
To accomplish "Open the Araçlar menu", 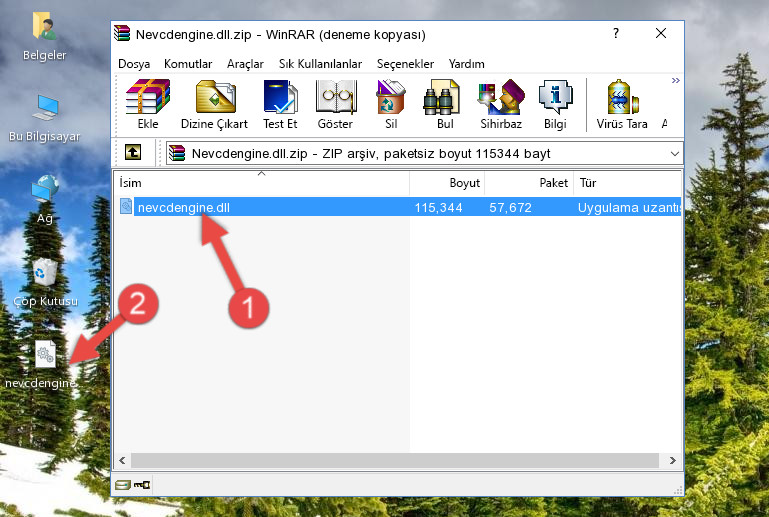I will point(245,64).
